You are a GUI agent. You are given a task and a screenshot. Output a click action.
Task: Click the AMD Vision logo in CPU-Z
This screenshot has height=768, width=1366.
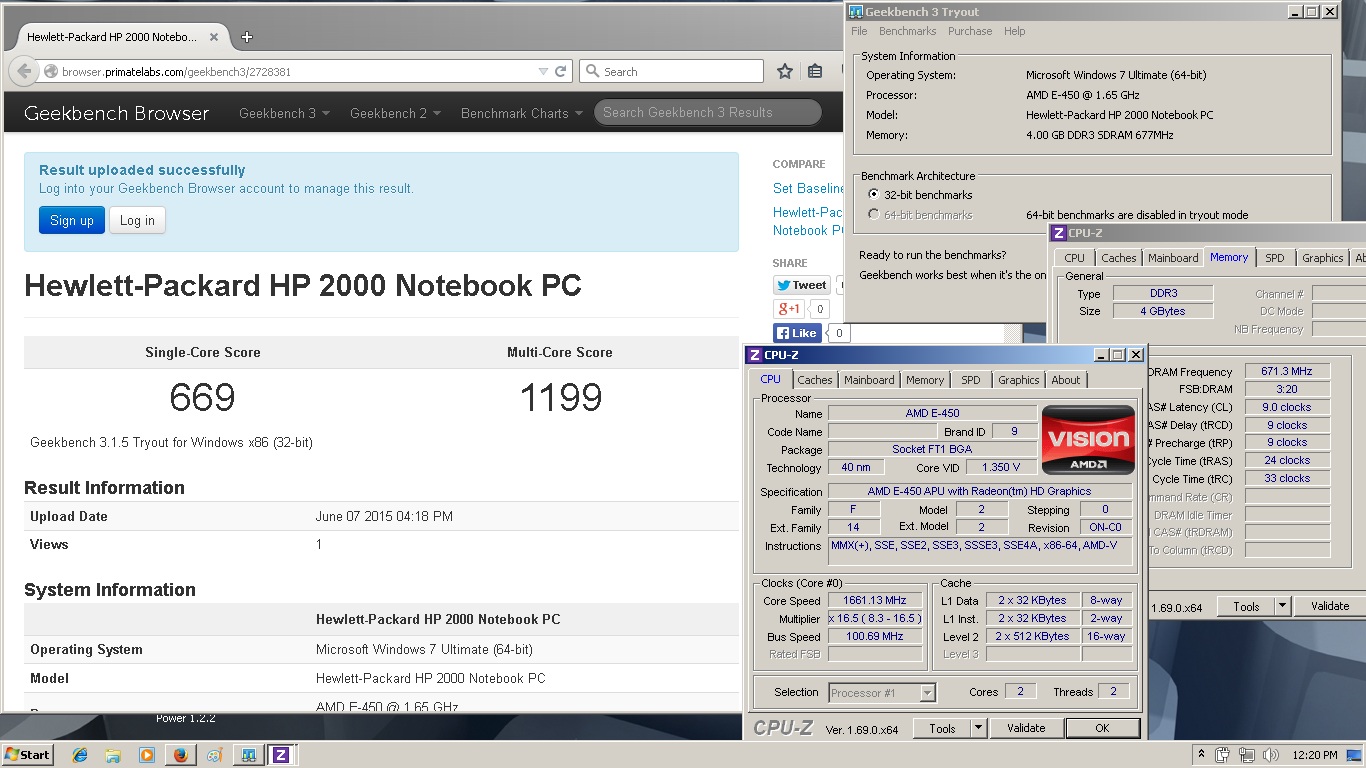[1088, 439]
